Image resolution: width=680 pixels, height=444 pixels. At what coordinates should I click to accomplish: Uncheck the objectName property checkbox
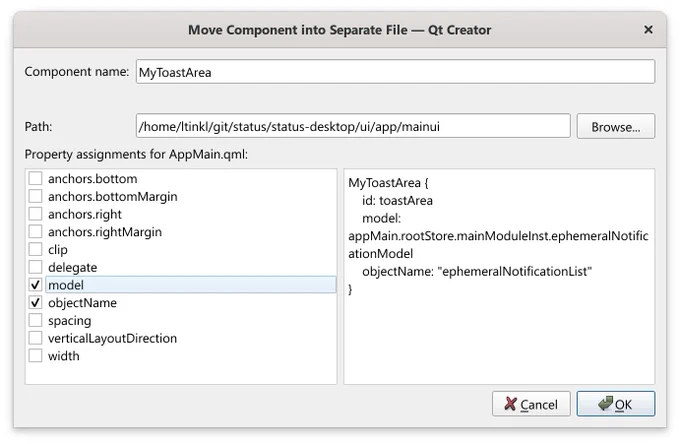point(35,303)
